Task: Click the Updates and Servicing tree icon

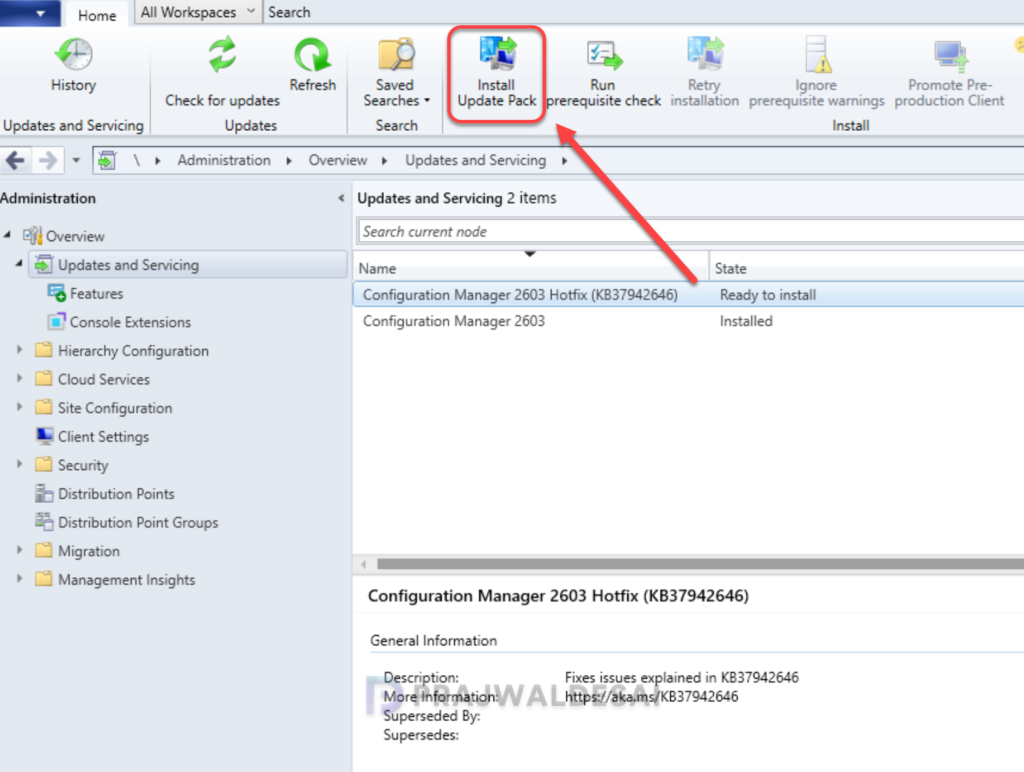Action: tap(43, 265)
